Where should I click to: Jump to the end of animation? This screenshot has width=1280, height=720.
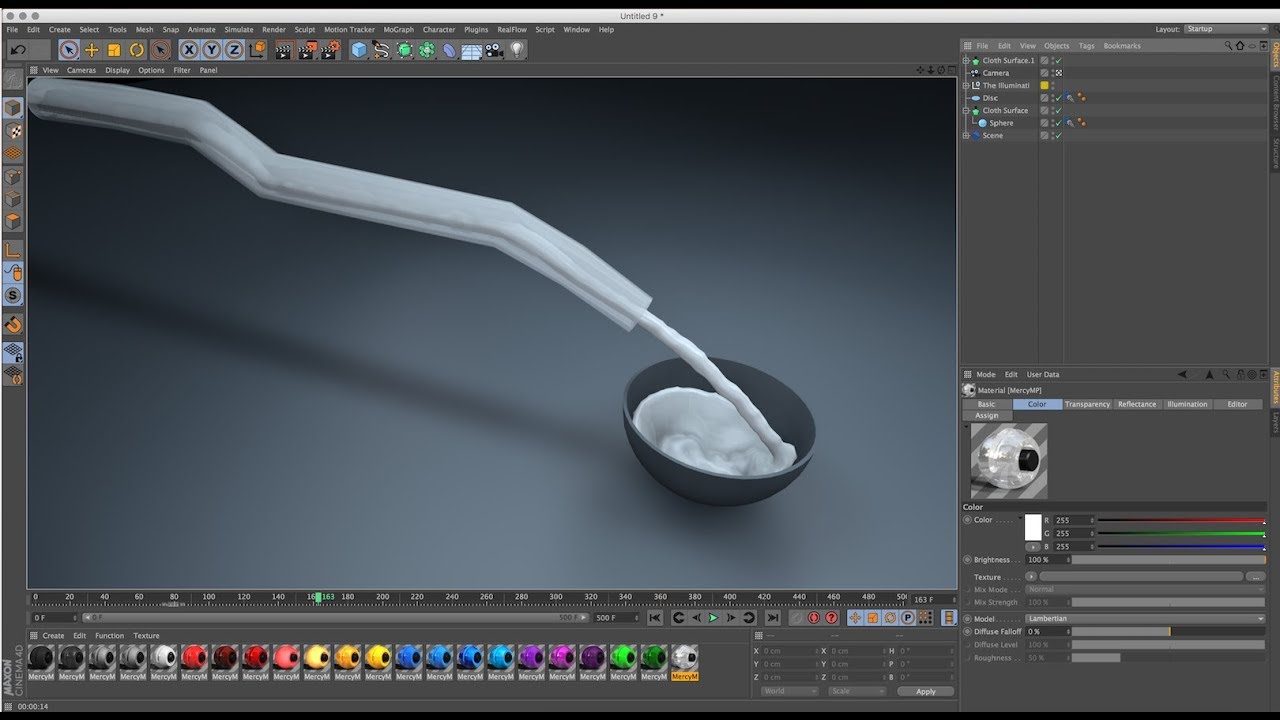pyautogui.click(x=772, y=618)
